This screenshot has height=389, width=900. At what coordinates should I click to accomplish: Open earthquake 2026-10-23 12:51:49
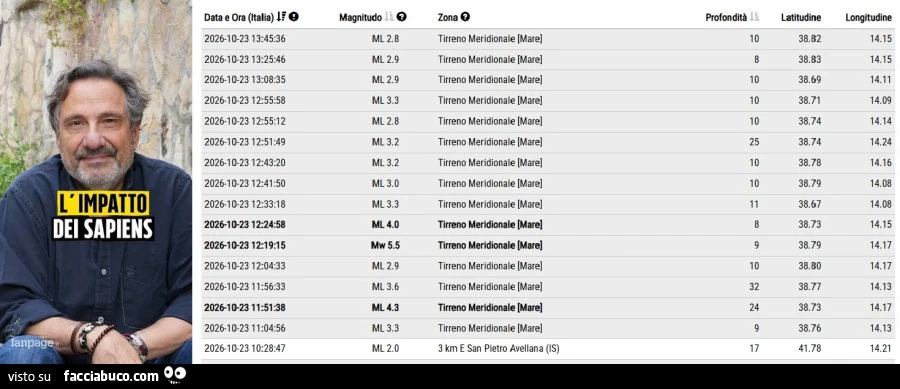pyautogui.click(x=548, y=142)
